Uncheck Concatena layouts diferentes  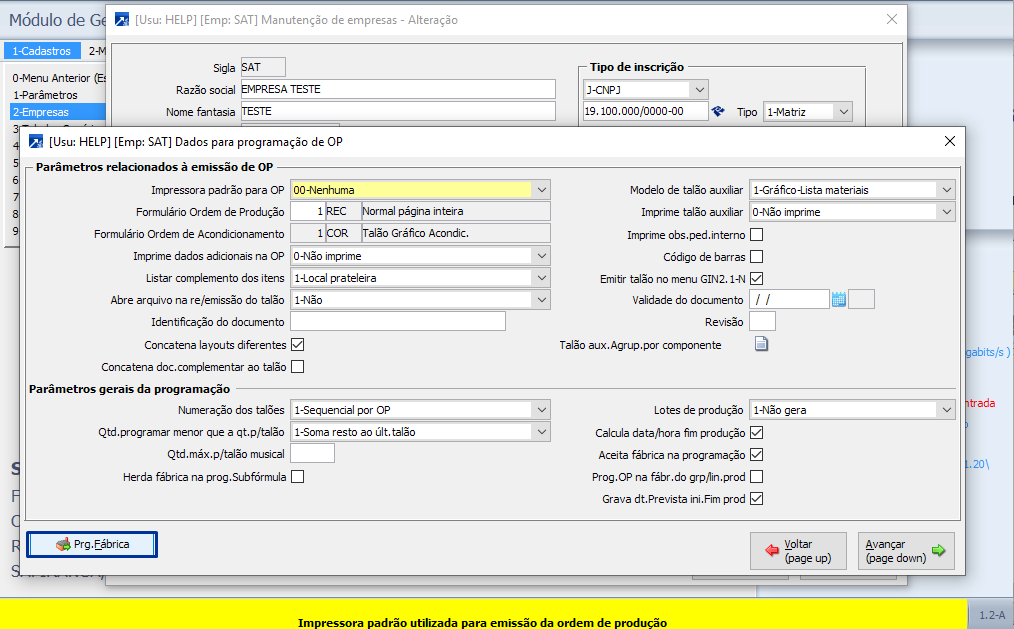click(297, 345)
